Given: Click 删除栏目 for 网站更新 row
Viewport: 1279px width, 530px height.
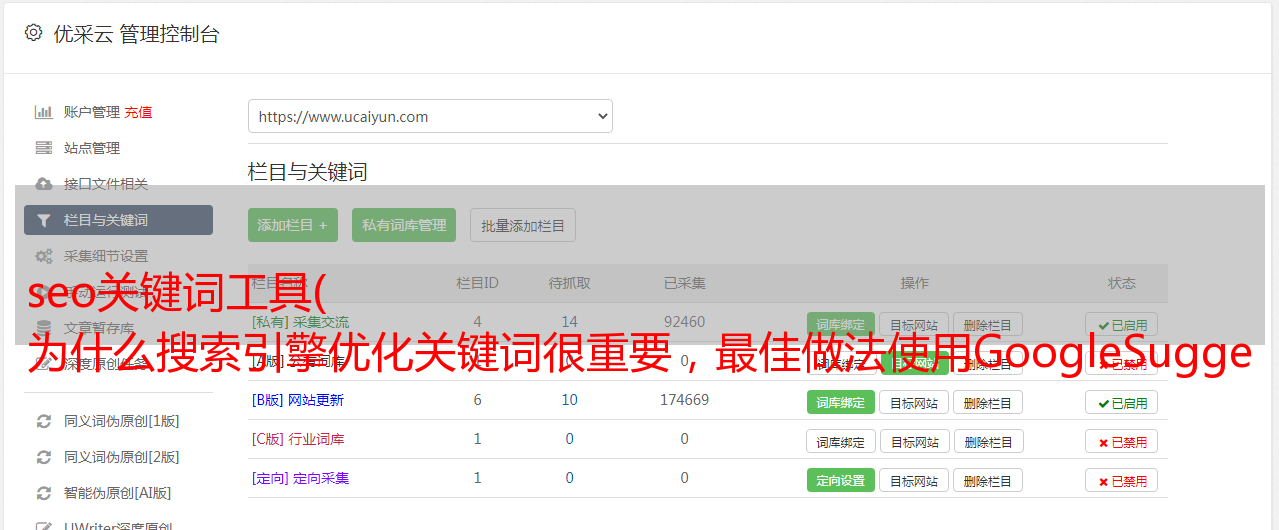Looking at the screenshot, I should (988, 402).
